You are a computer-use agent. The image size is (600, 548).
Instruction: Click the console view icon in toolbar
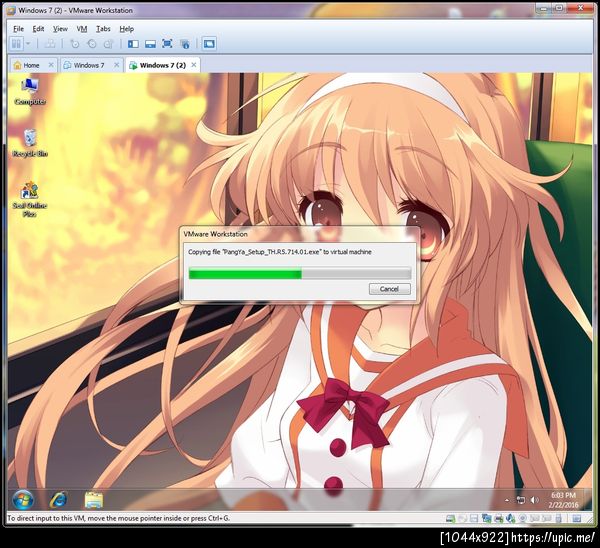click(209, 44)
